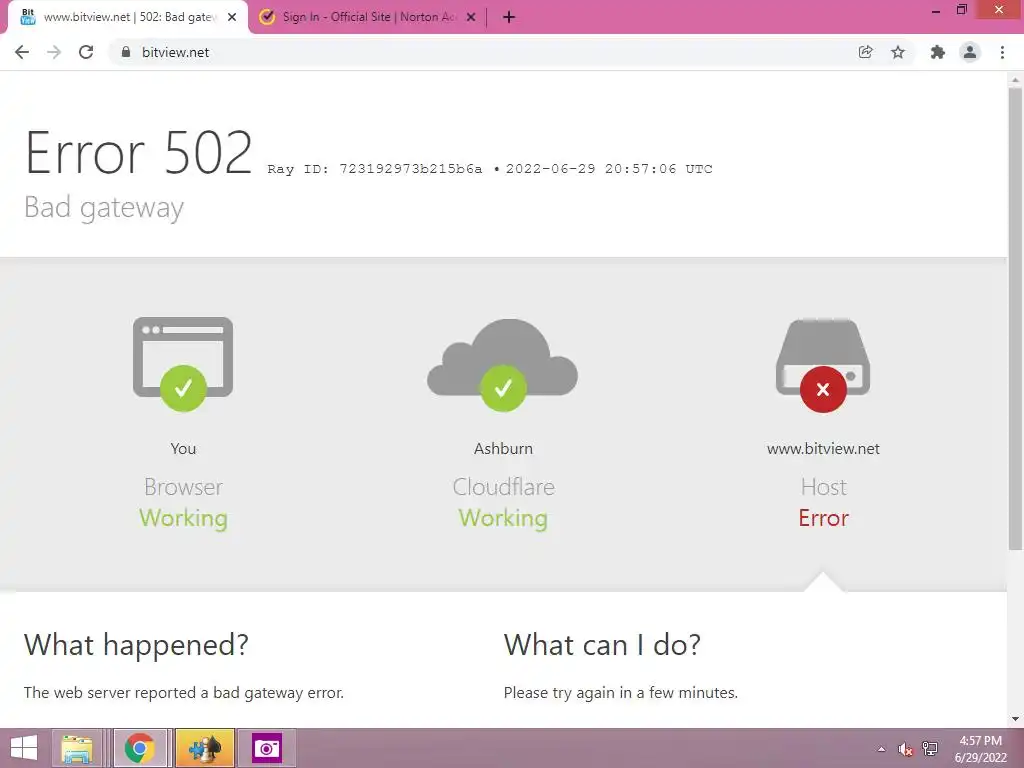Show hidden system tray icons
This screenshot has width=1024, height=768.
(x=881, y=749)
